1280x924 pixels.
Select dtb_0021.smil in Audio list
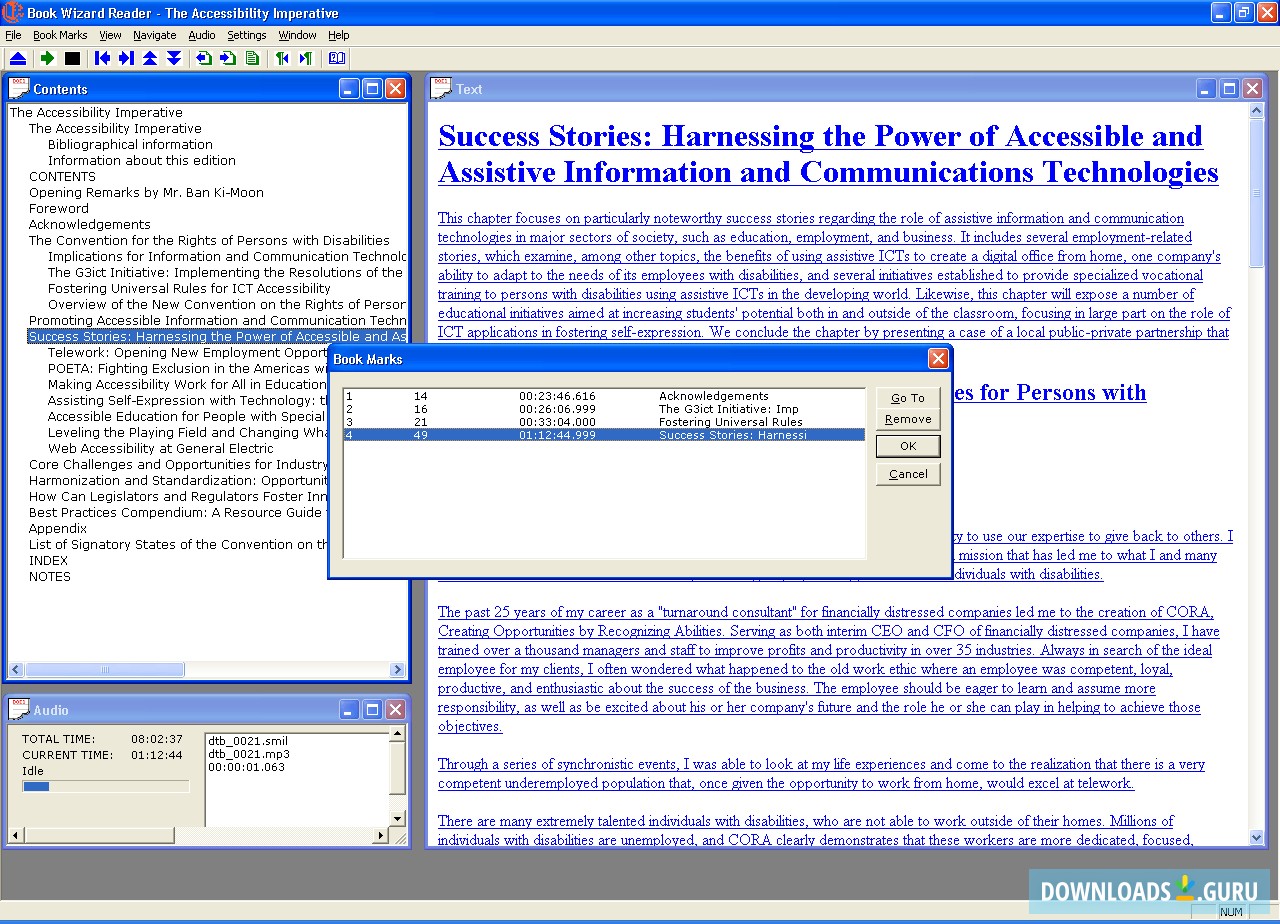(x=248, y=741)
